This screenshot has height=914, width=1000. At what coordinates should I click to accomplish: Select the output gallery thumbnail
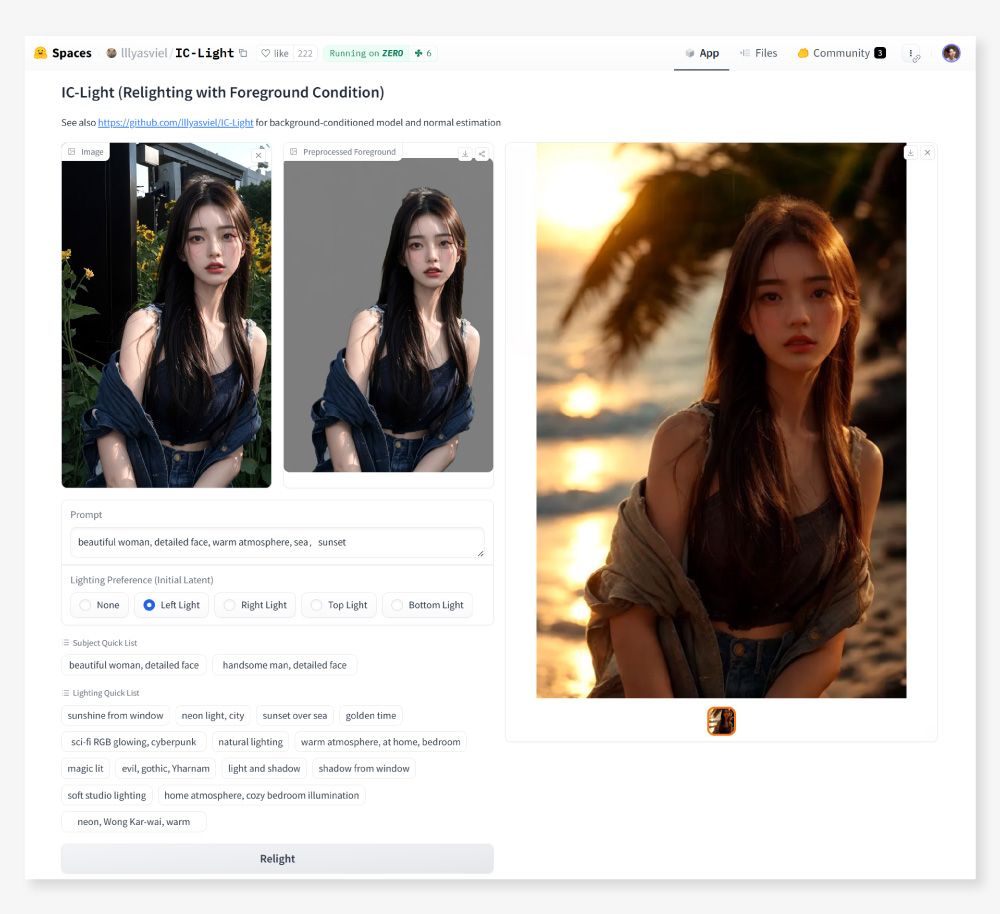point(721,721)
